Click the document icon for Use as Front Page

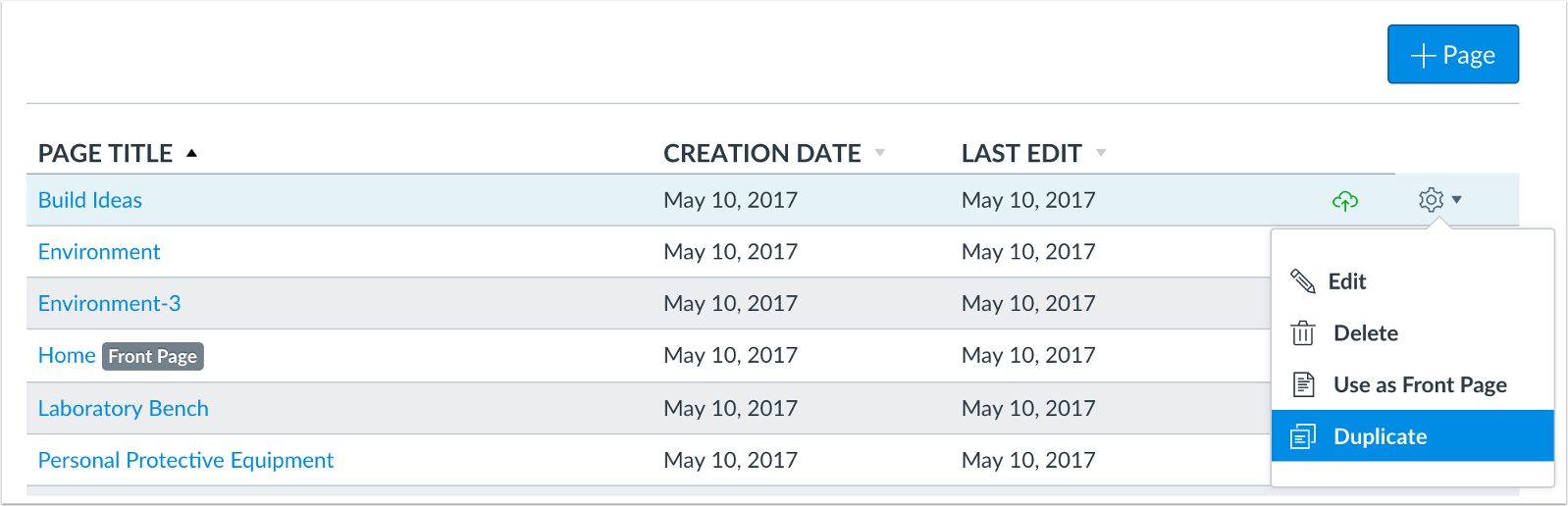1303,384
